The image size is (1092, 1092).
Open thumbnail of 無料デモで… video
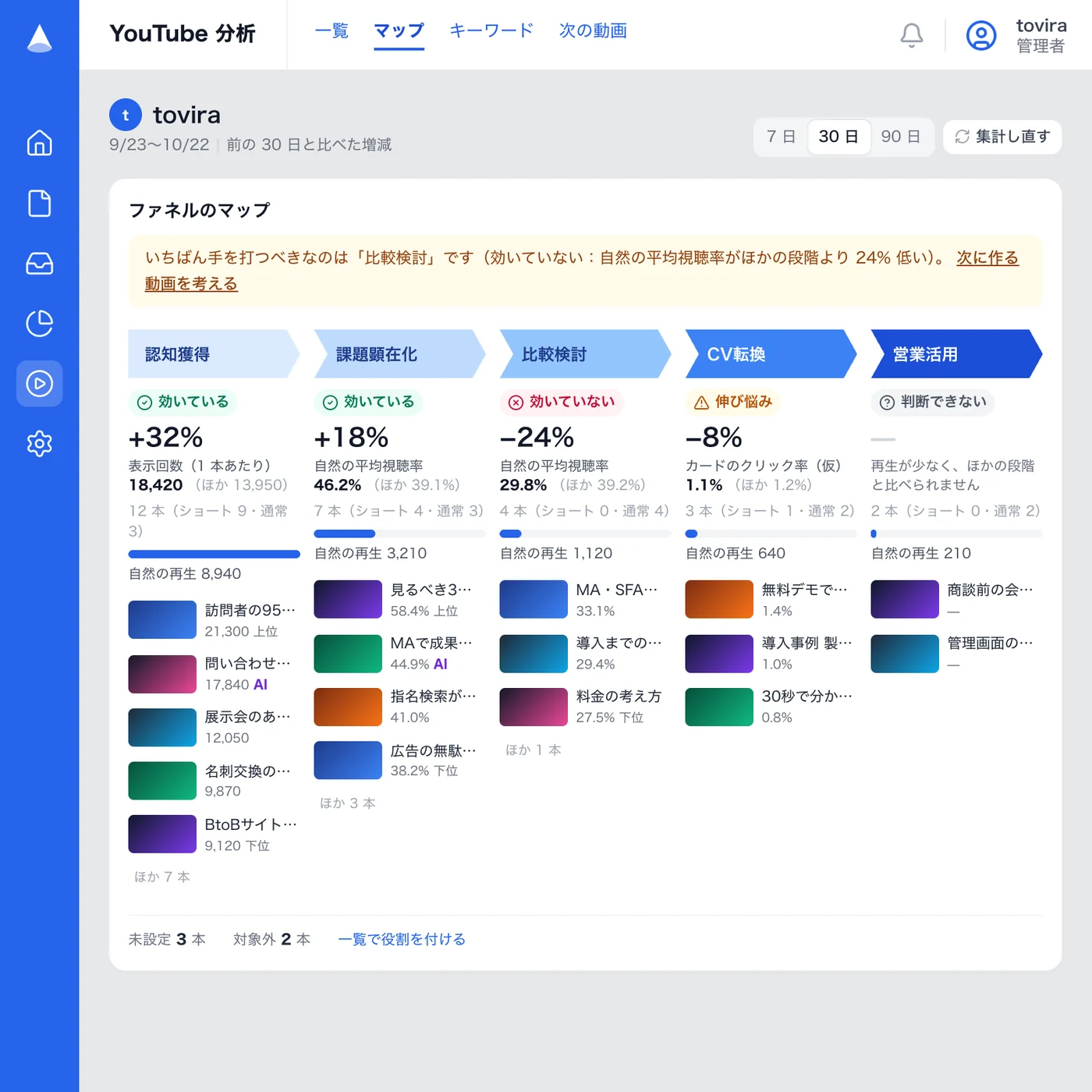719,600
